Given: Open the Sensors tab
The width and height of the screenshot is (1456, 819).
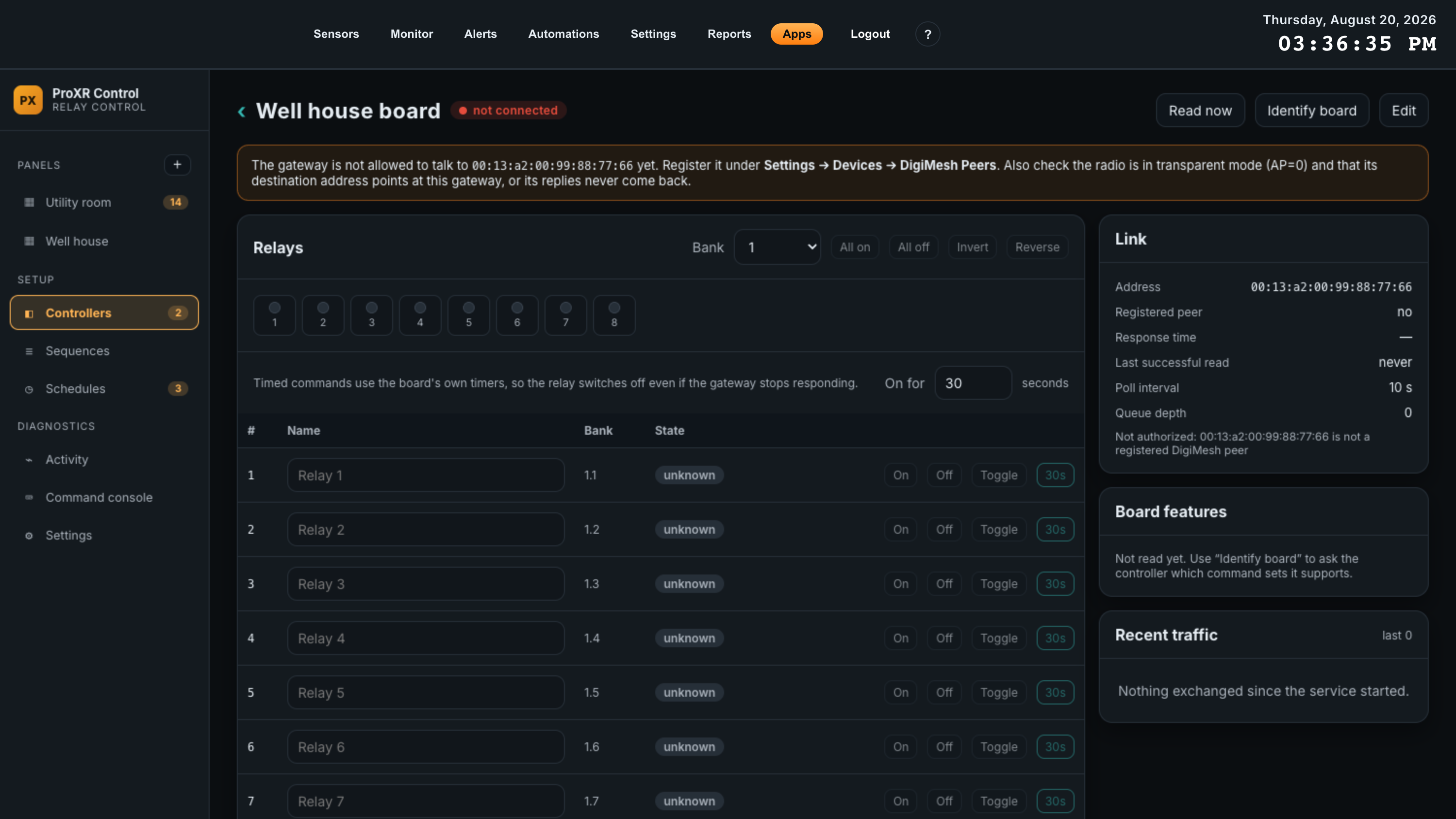Looking at the screenshot, I should click(336, 34).
